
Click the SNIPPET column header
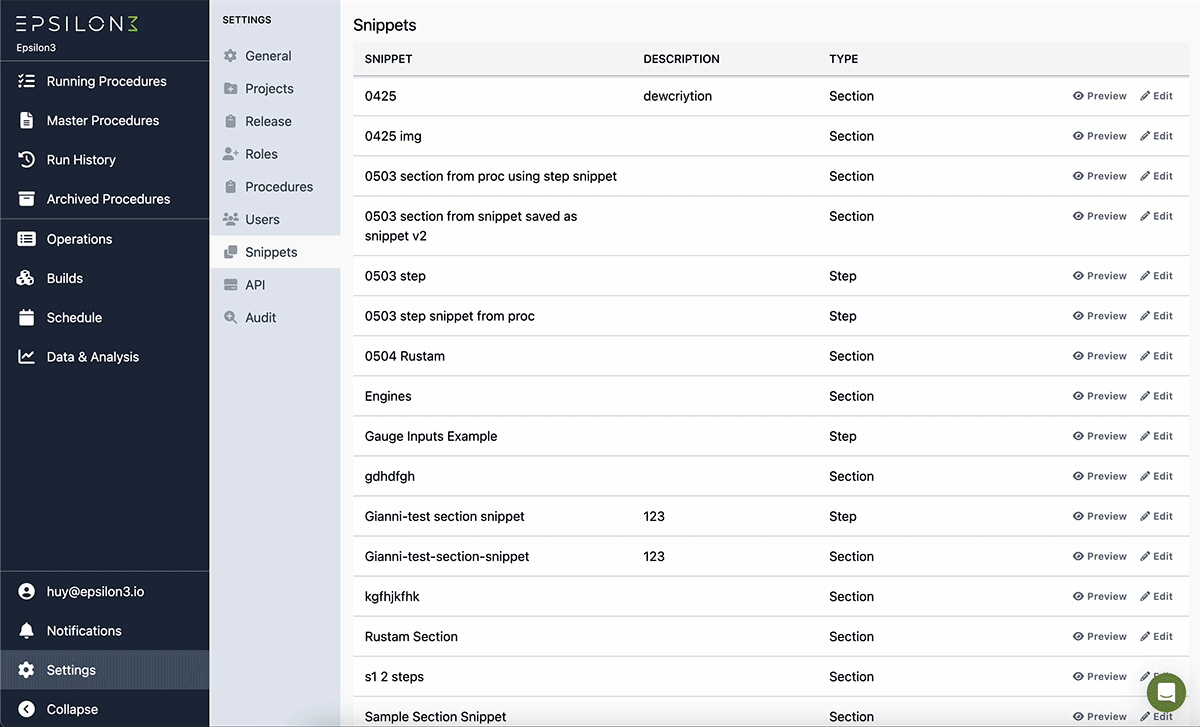pyautogui.click(x=389, y=59)
